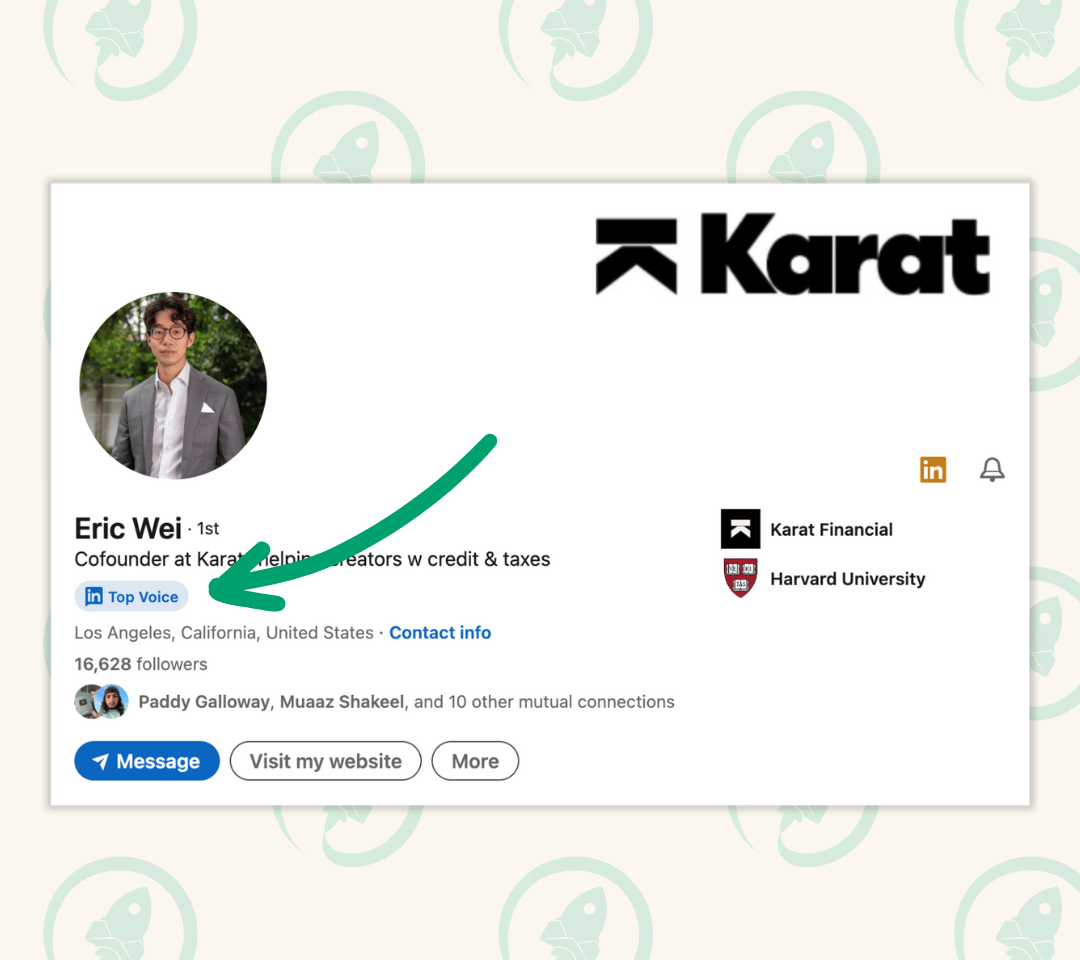Click the Top Voice badge text
Image resolution: width=1080 pixels, height=960 pixels.
(x=143, y=597)
